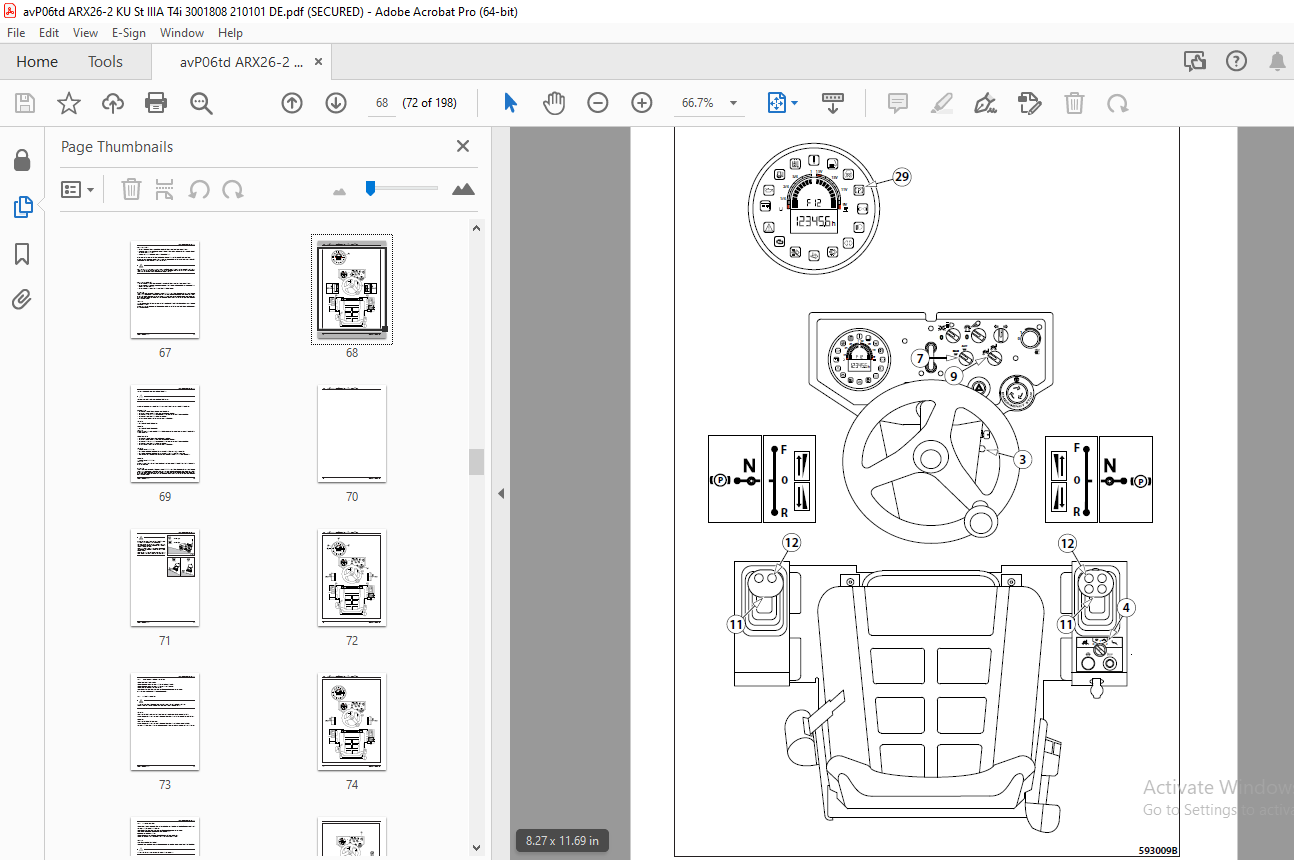Toggle the scrolling mode keyboard icon
The height and width of the screenshot is (860, 1294).
pyautogui.click(x=833, y=103)
